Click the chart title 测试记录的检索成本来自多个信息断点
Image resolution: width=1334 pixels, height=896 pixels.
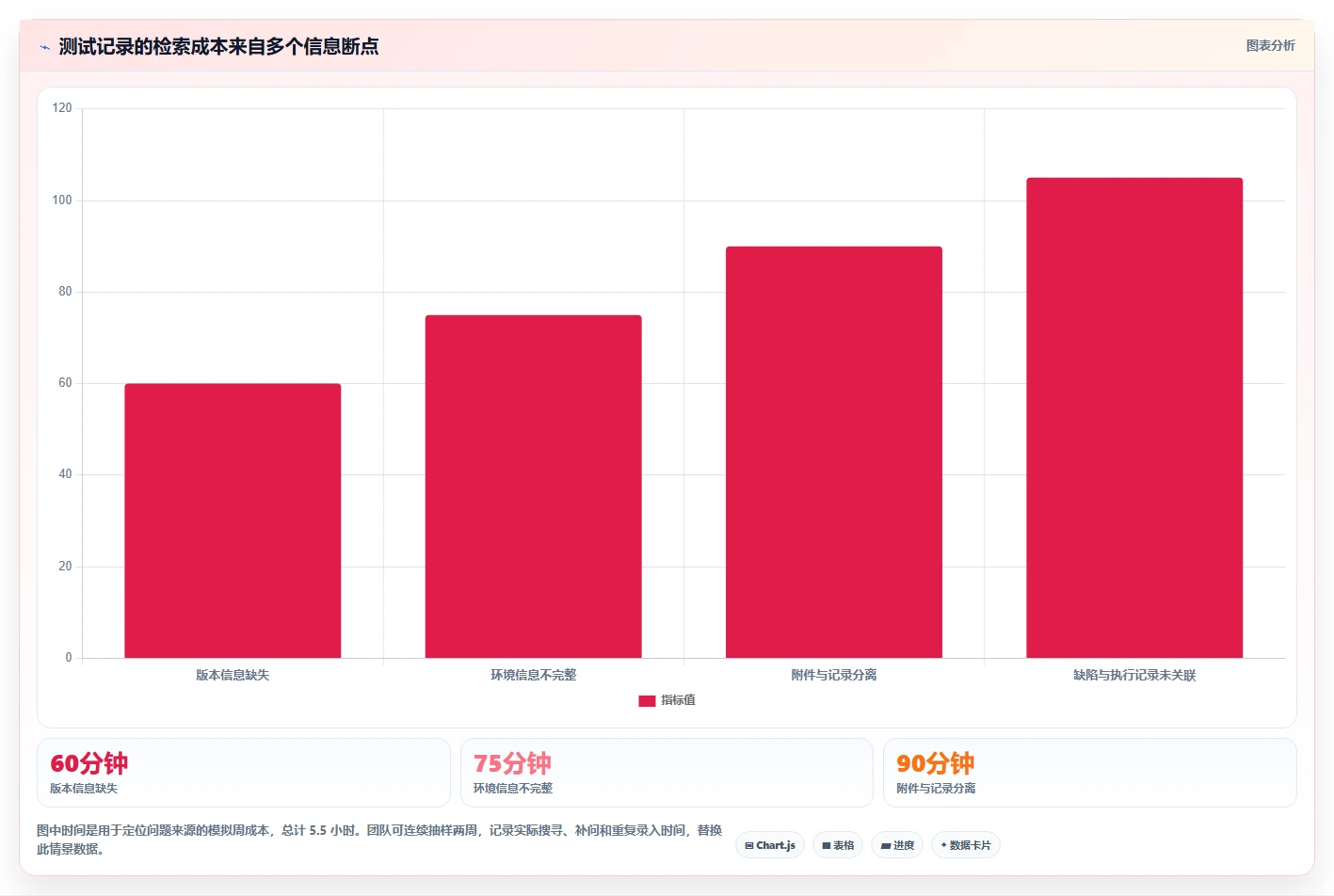point(218,46)
